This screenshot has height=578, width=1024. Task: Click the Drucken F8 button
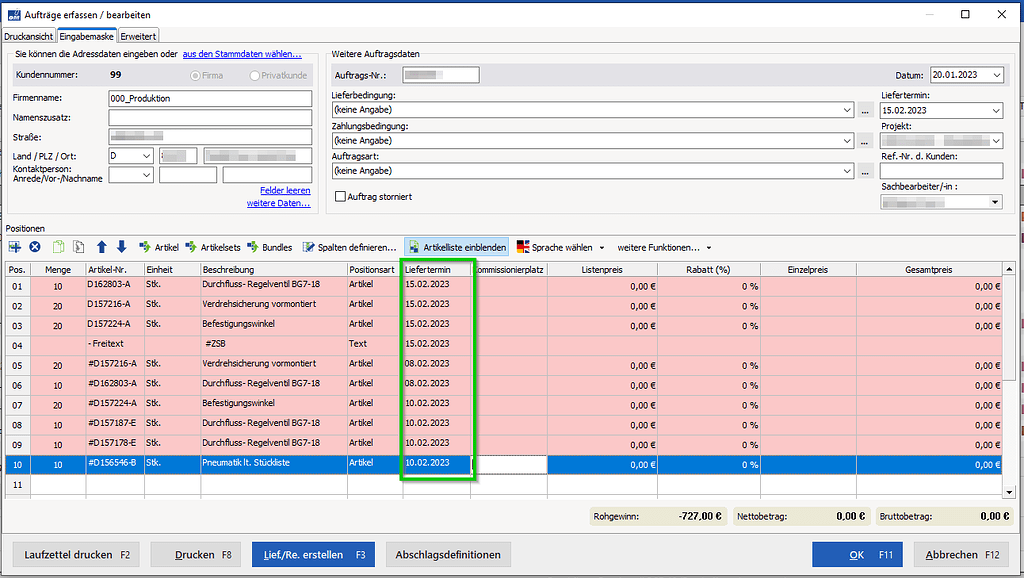[196, 554]
